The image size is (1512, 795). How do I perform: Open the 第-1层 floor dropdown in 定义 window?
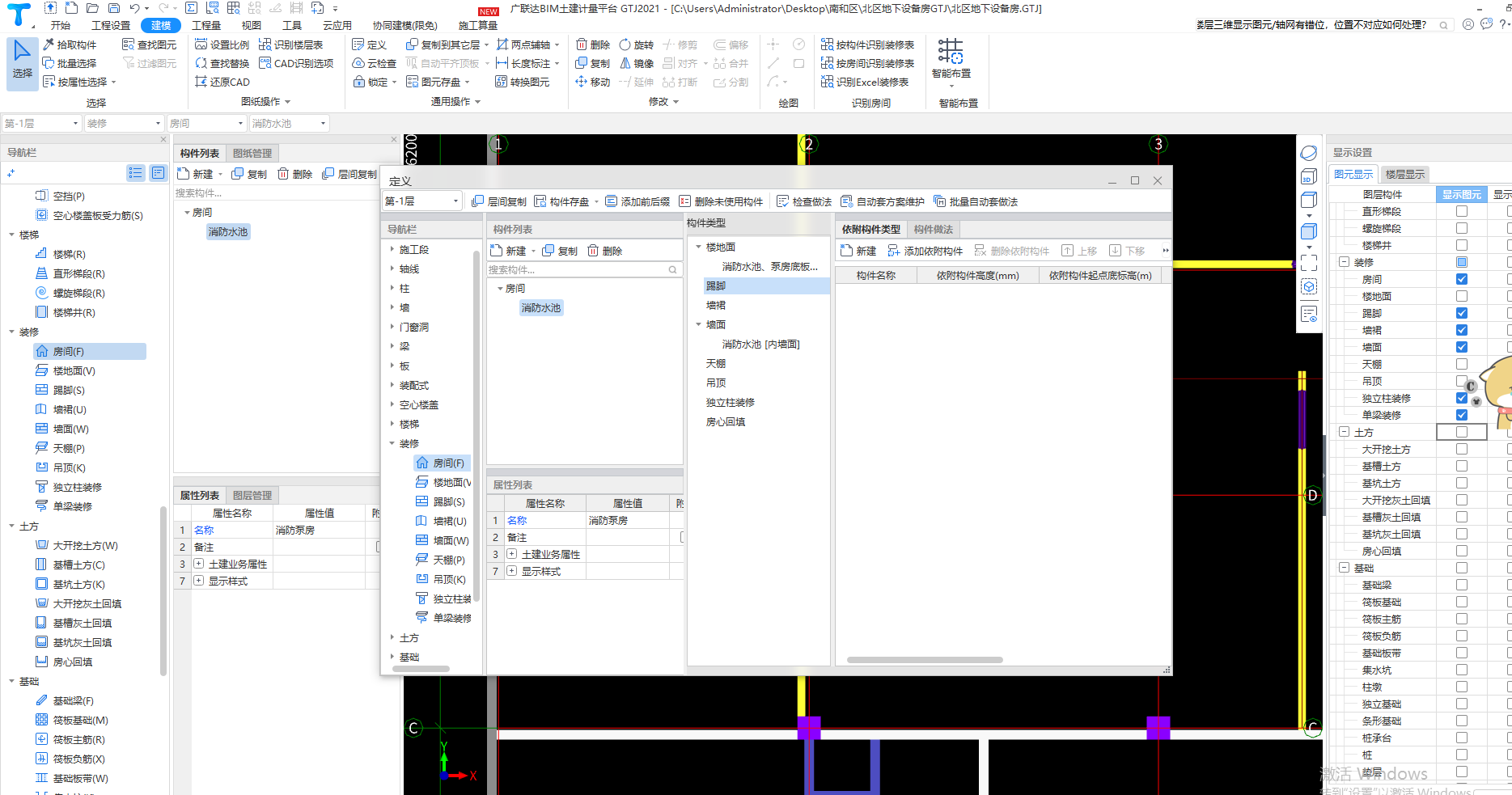click(421, 201)
